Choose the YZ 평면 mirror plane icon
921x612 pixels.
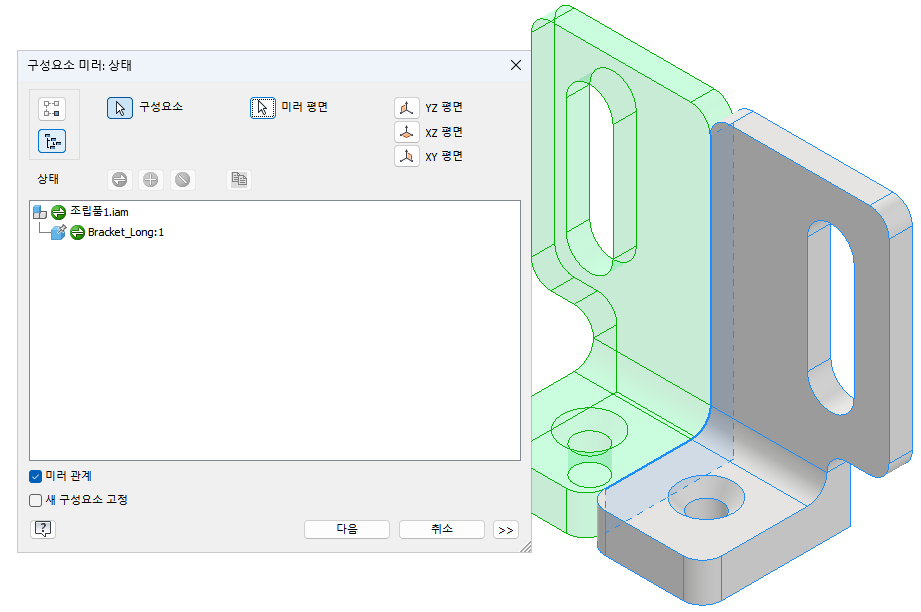pyautogui.click(x=406, y=108)
